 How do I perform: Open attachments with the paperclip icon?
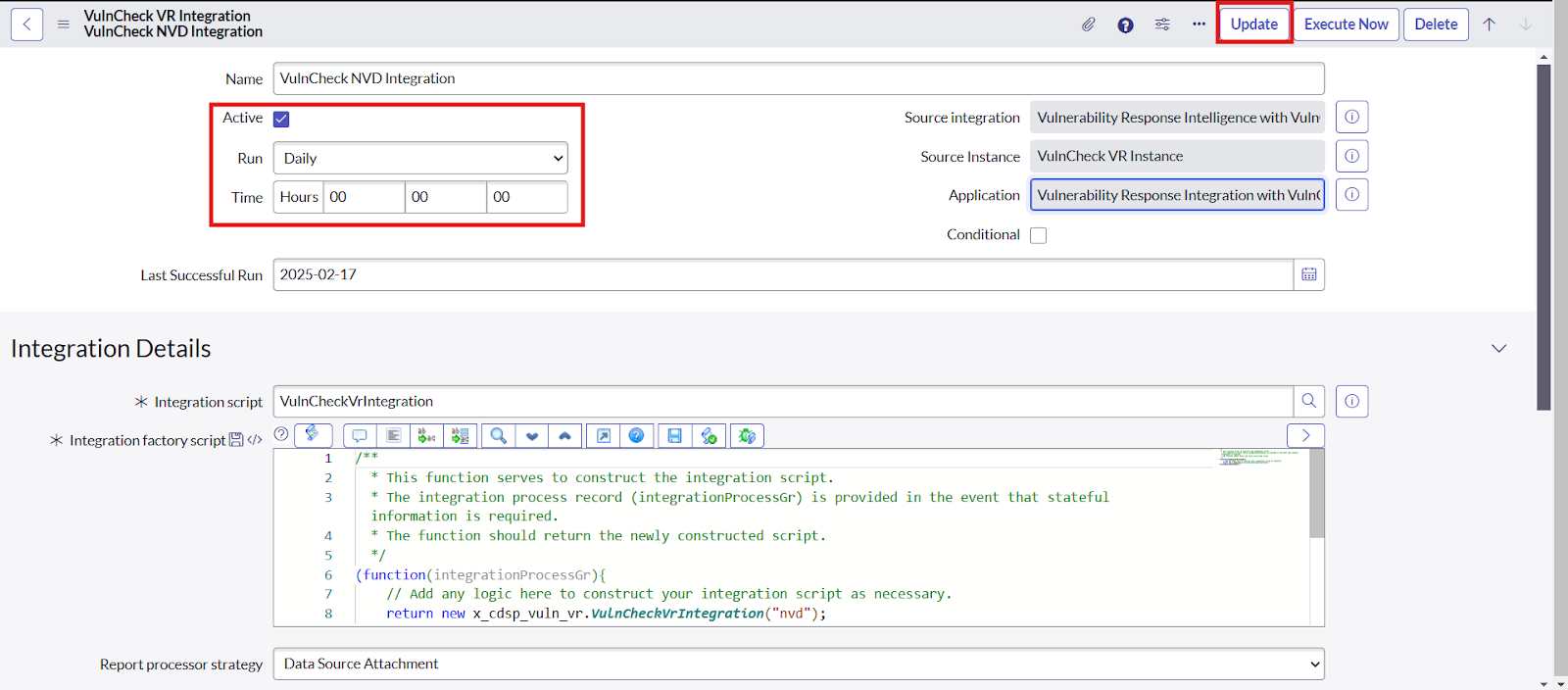click(1089, 25)
